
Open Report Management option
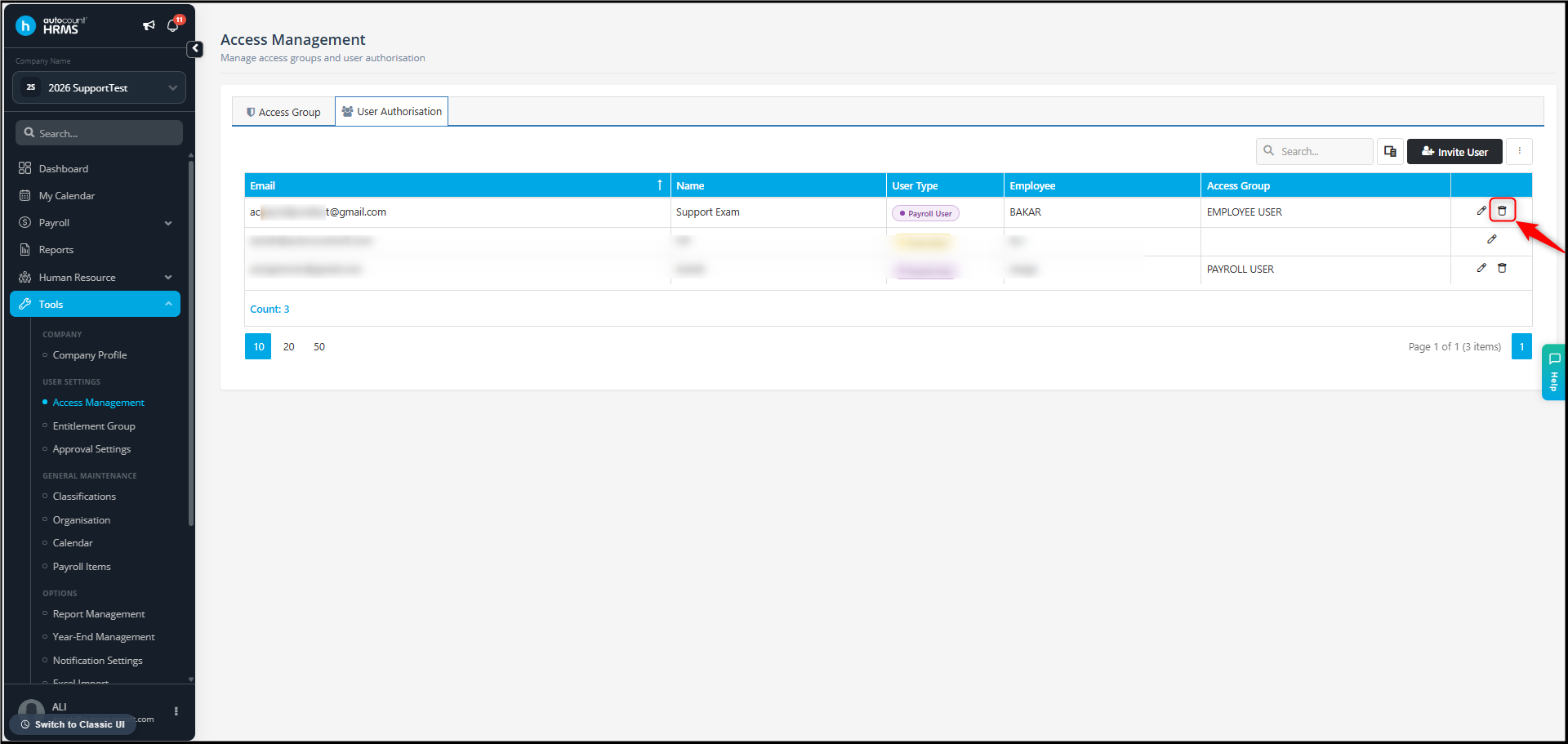(x=99, y=614)
